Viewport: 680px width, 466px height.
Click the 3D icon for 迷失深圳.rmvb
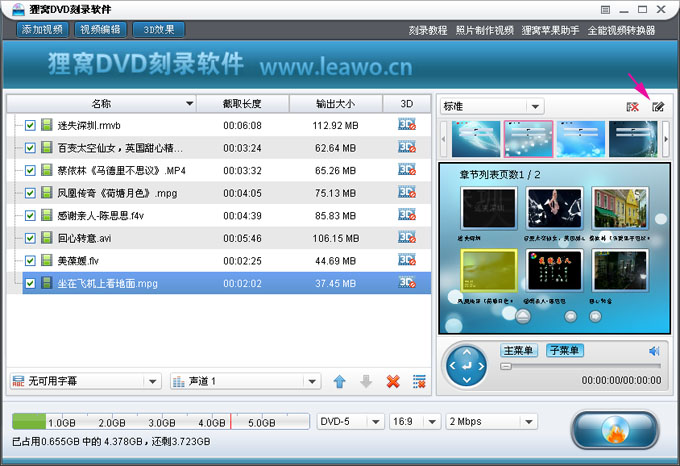407,125
